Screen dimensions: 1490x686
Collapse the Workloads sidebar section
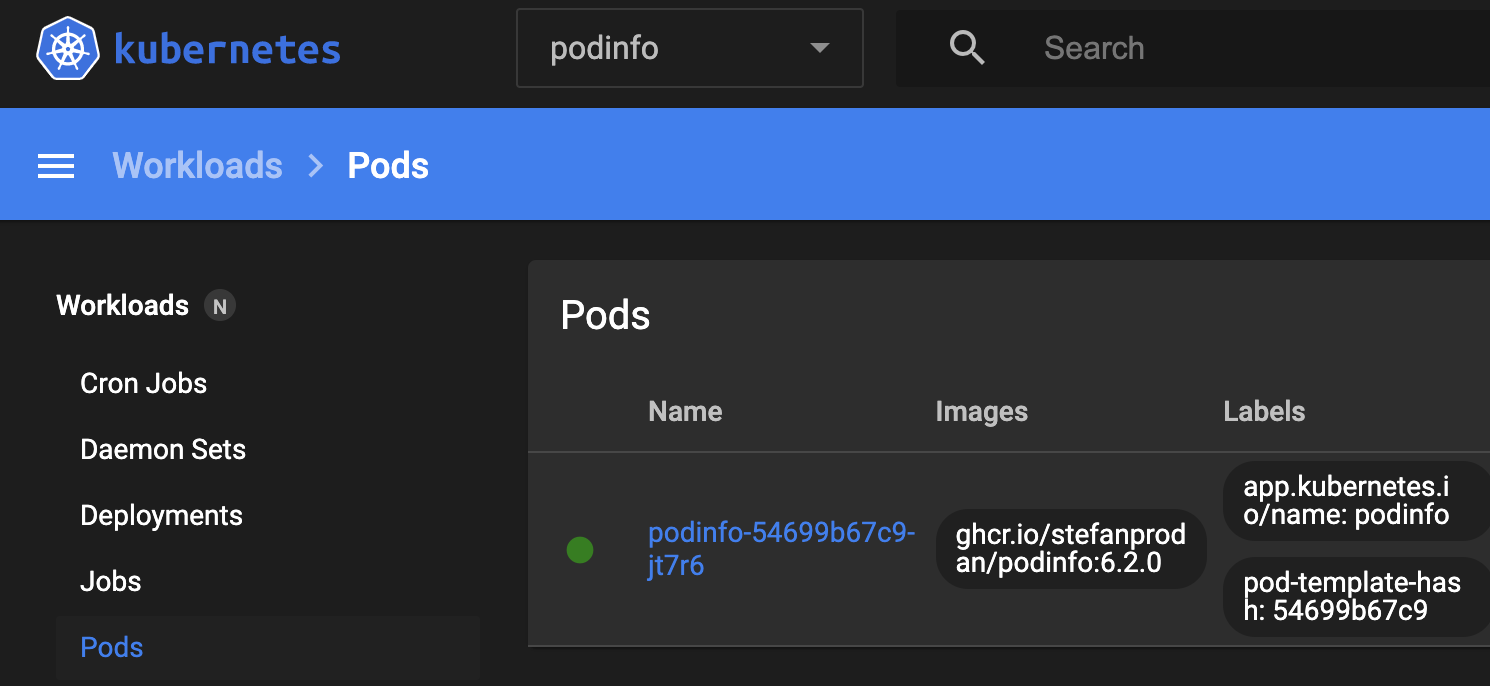point(122,305)
